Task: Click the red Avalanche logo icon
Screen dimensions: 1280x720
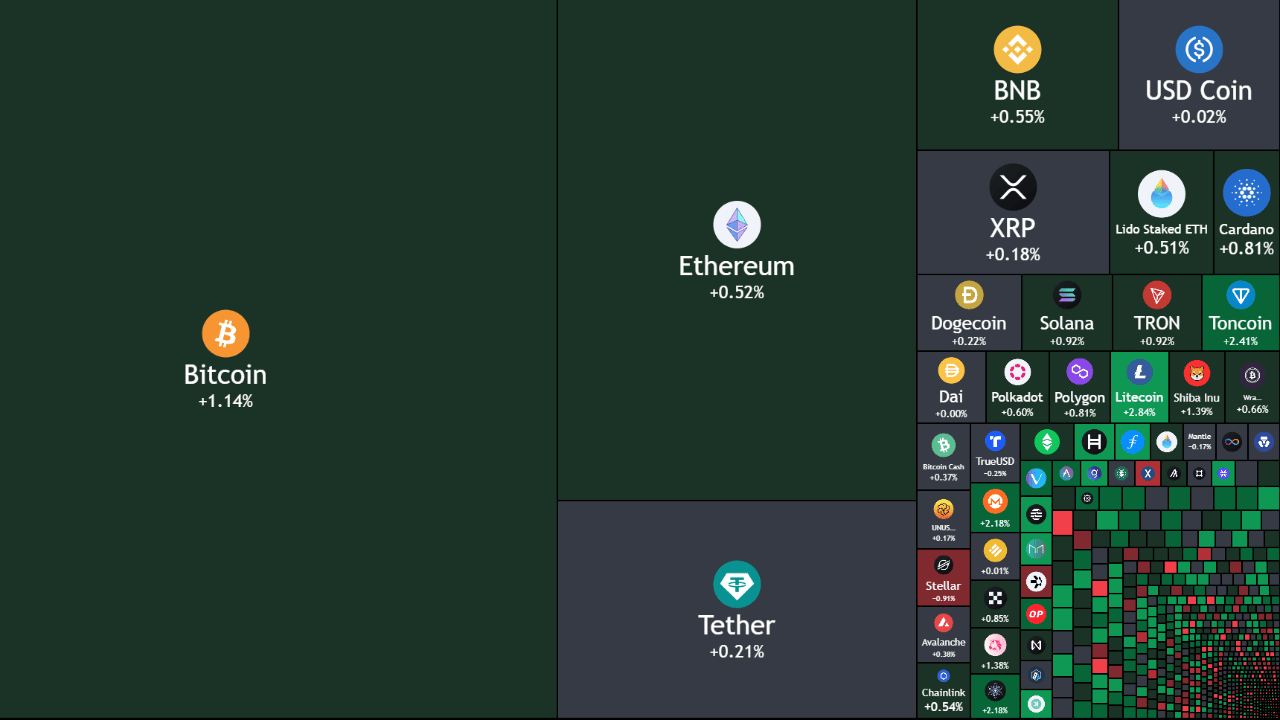Action: [x=943, y=623]
